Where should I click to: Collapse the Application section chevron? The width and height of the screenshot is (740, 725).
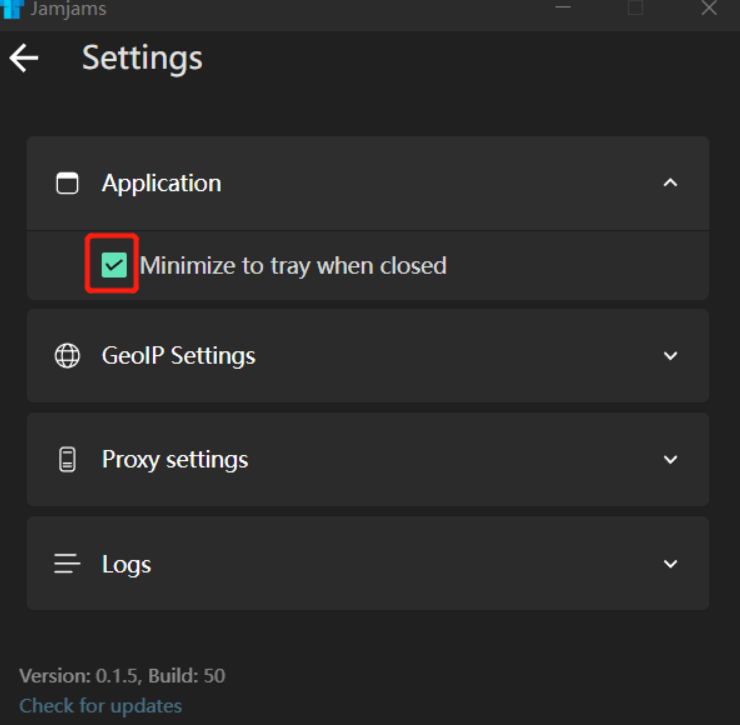[x=671, y=183]
